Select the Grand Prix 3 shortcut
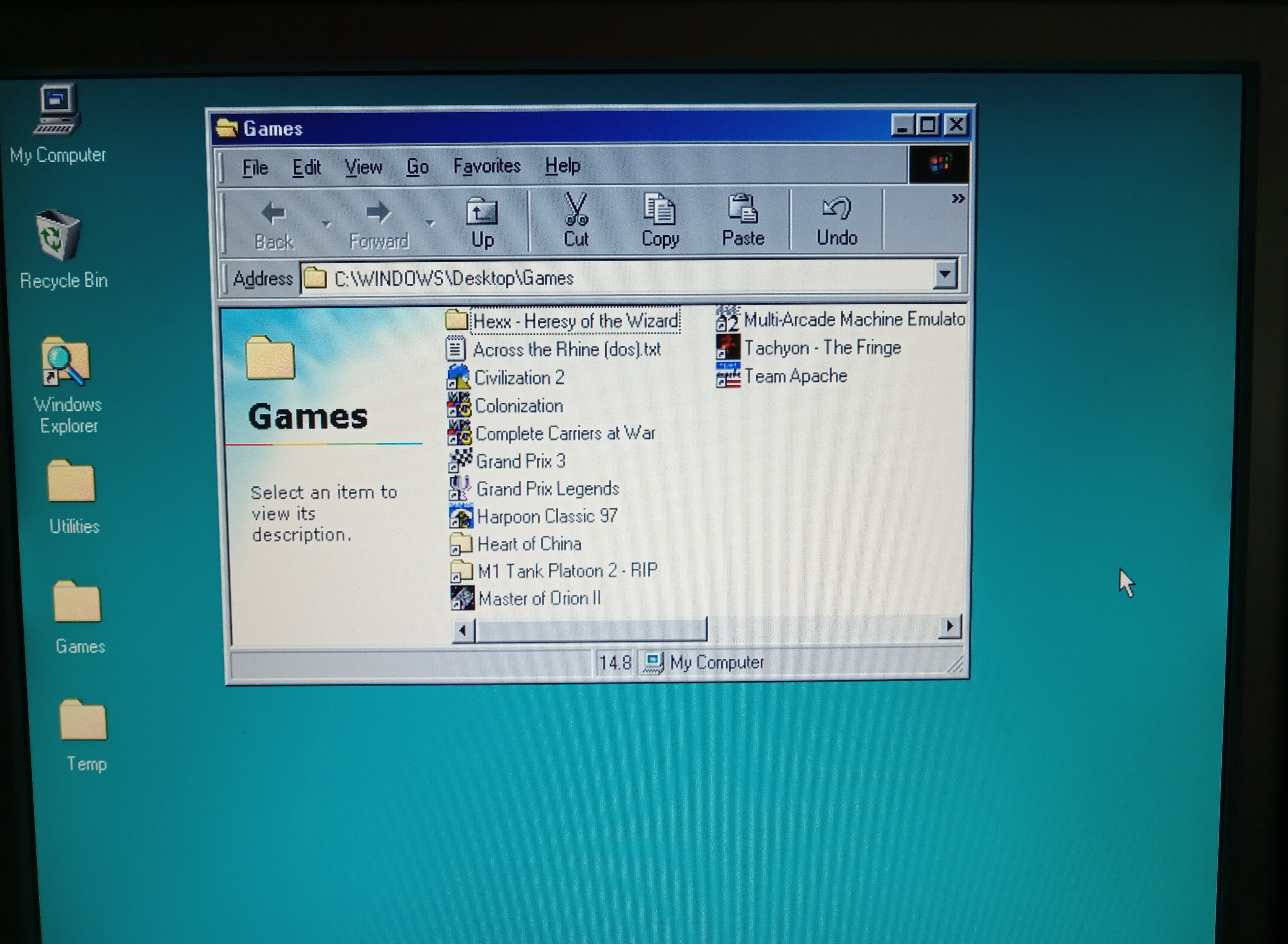Image resolution: width=1288 pixels, height=944 pixels. pos(519,461)
